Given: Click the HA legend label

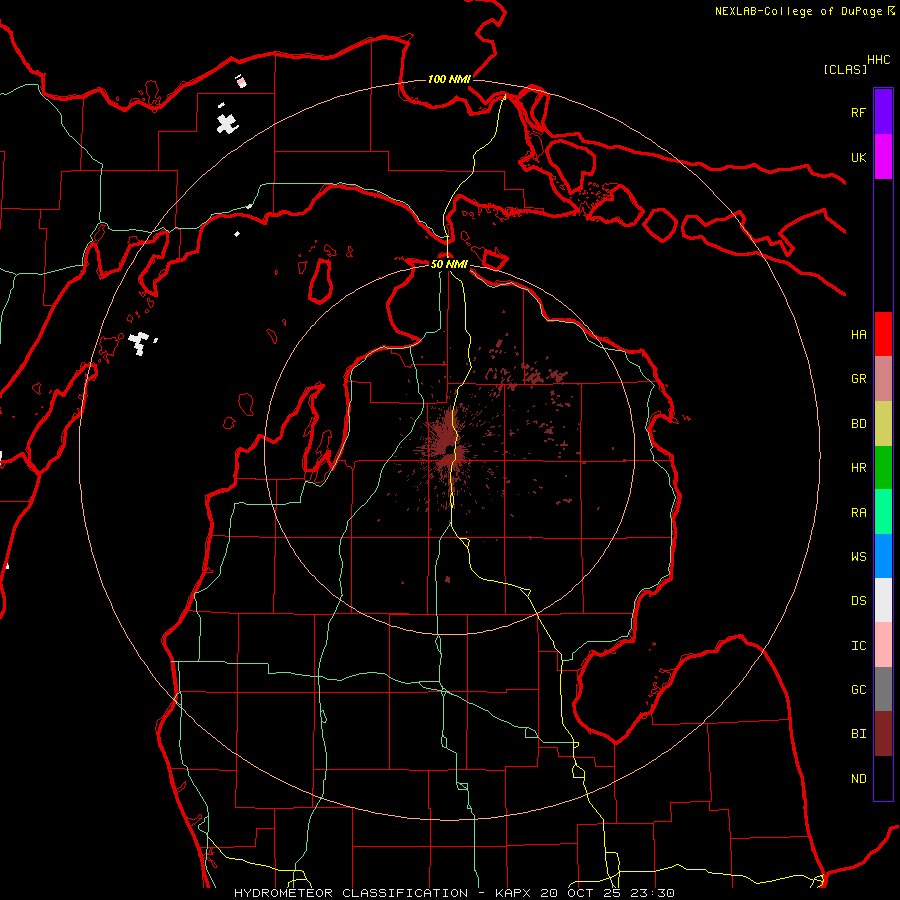Looking at the screenshot, I should (x=858, y=334).
